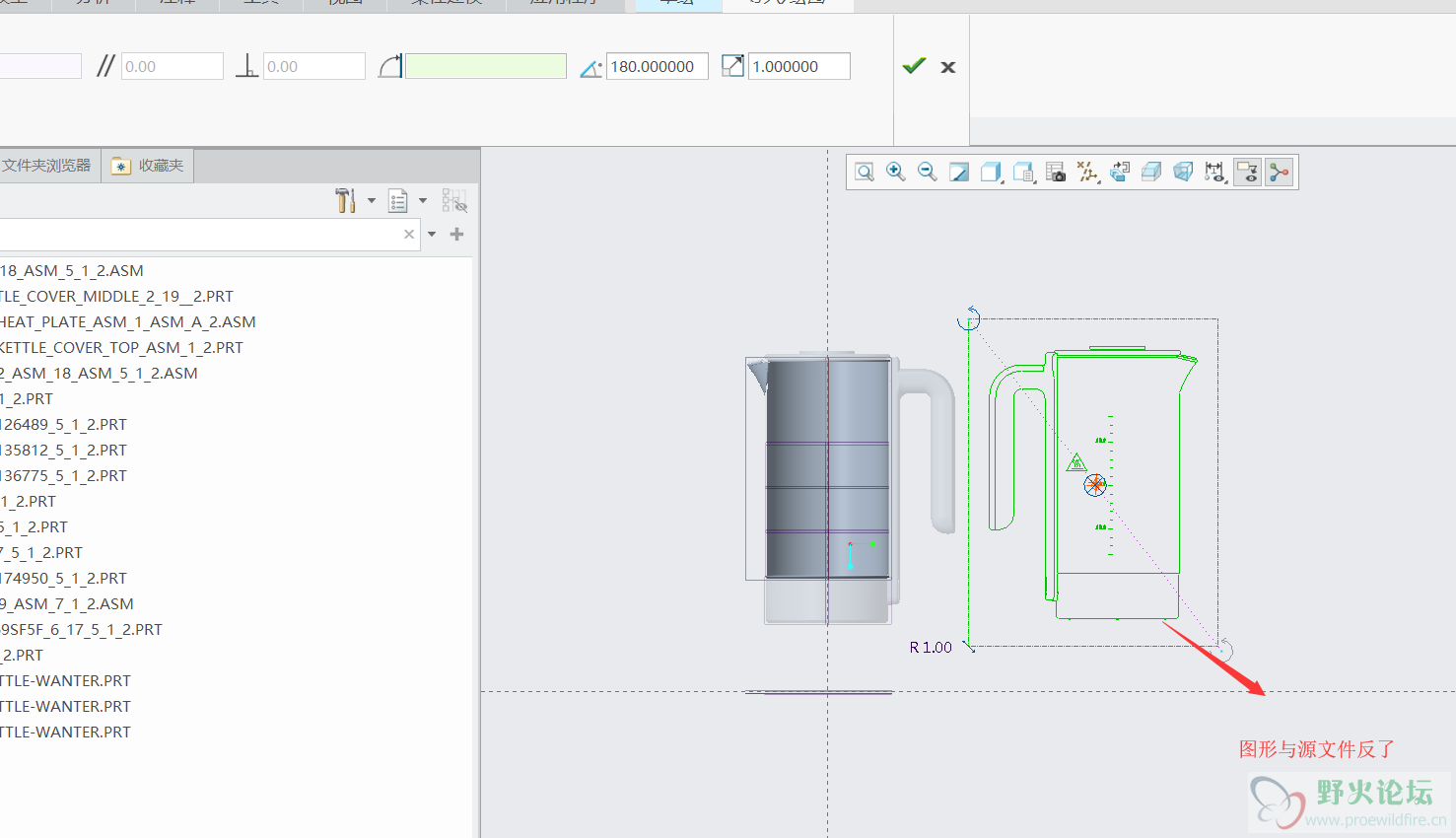Select 9SF5F_6_17_5_1_2.PRT in tree

click(x=81, y=629)
